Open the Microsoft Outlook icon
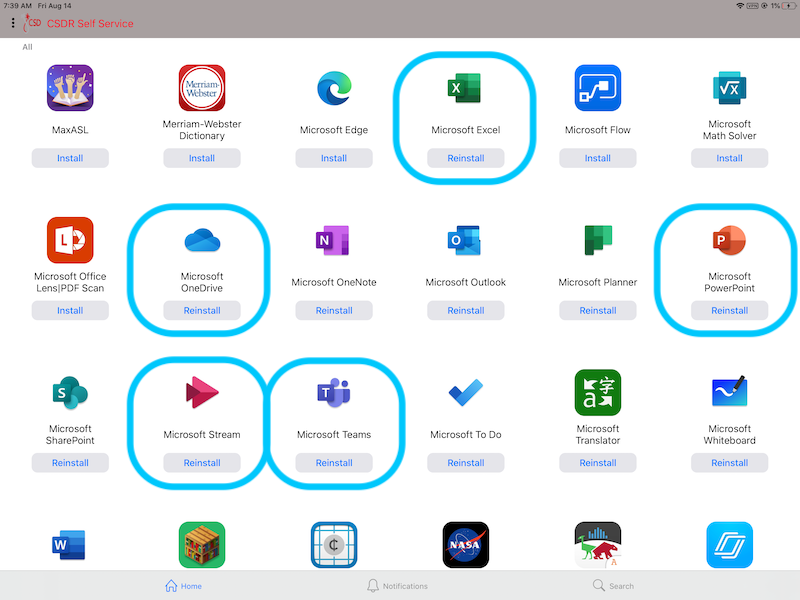Viewport: 800px width, 600px height. (464, 240)
